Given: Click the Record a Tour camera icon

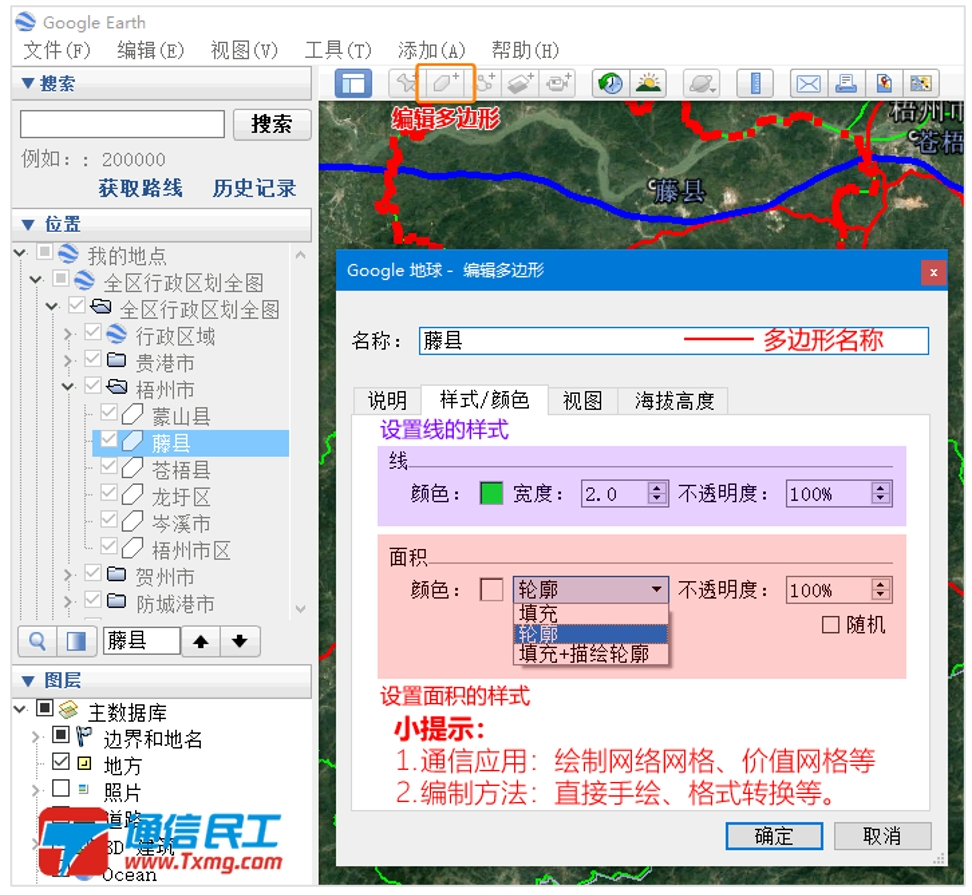Looking at the screenshot, I should click(x=558, y=83).
